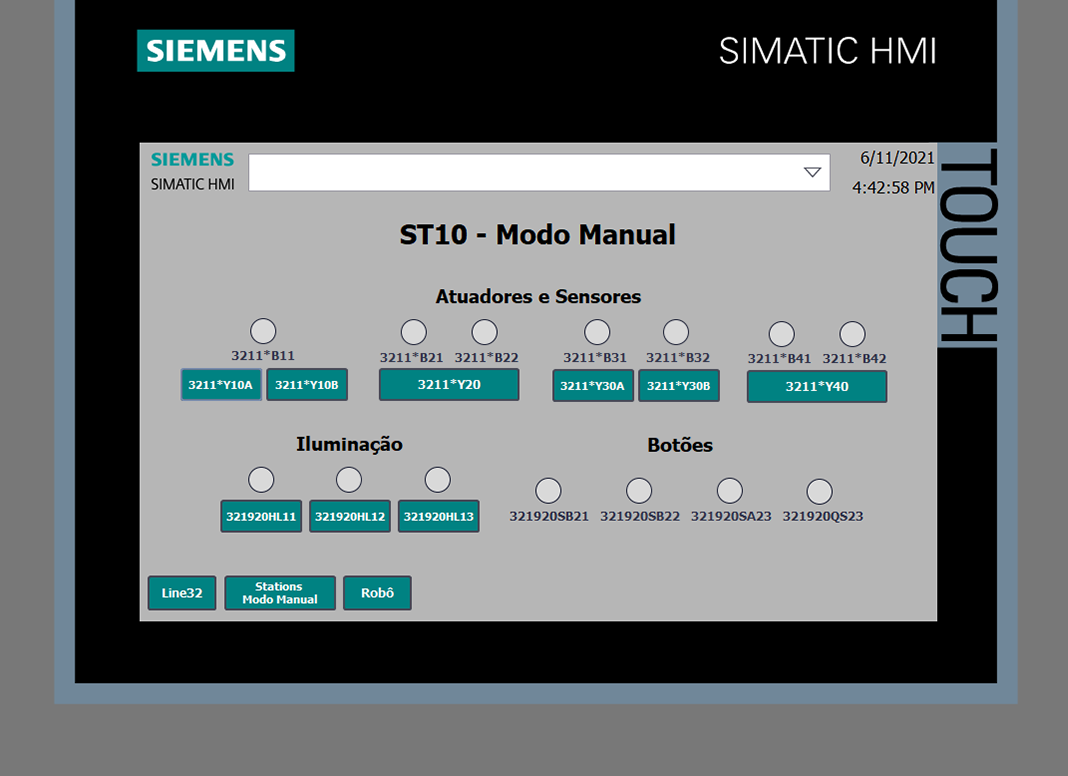Screen dimensions: 1068x776
Task: Click the ST10 - Modo Manual title
Action: coord(537,234)
